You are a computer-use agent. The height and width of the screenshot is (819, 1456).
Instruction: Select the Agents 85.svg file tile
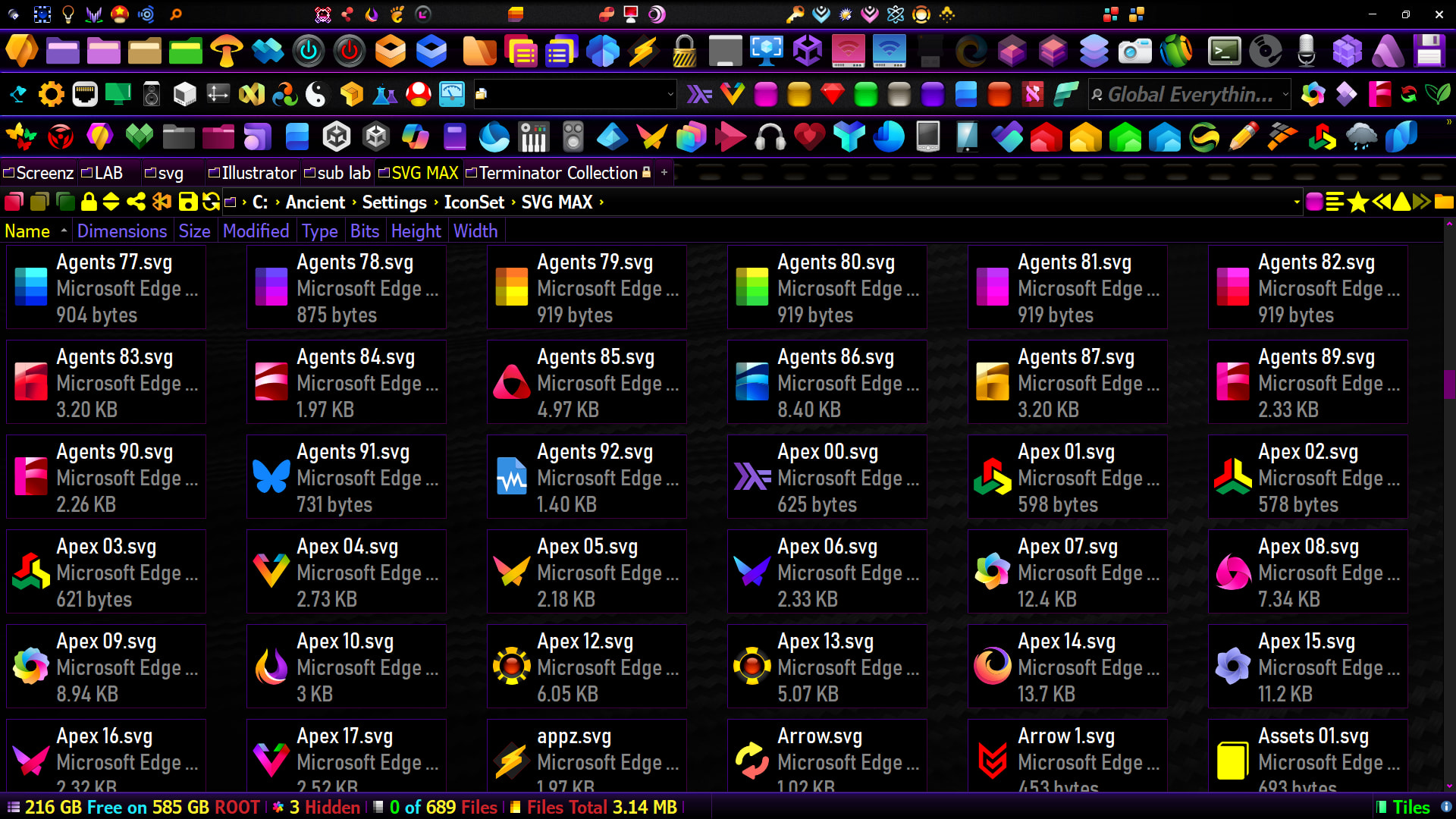[587, 381]
